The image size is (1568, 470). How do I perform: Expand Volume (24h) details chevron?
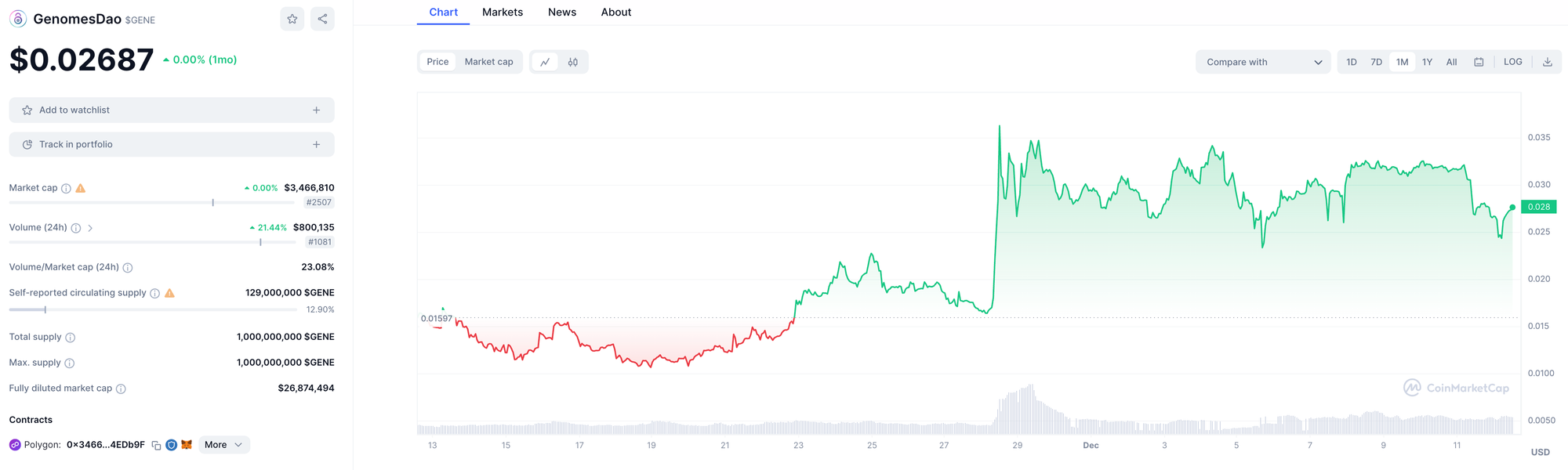90,228
